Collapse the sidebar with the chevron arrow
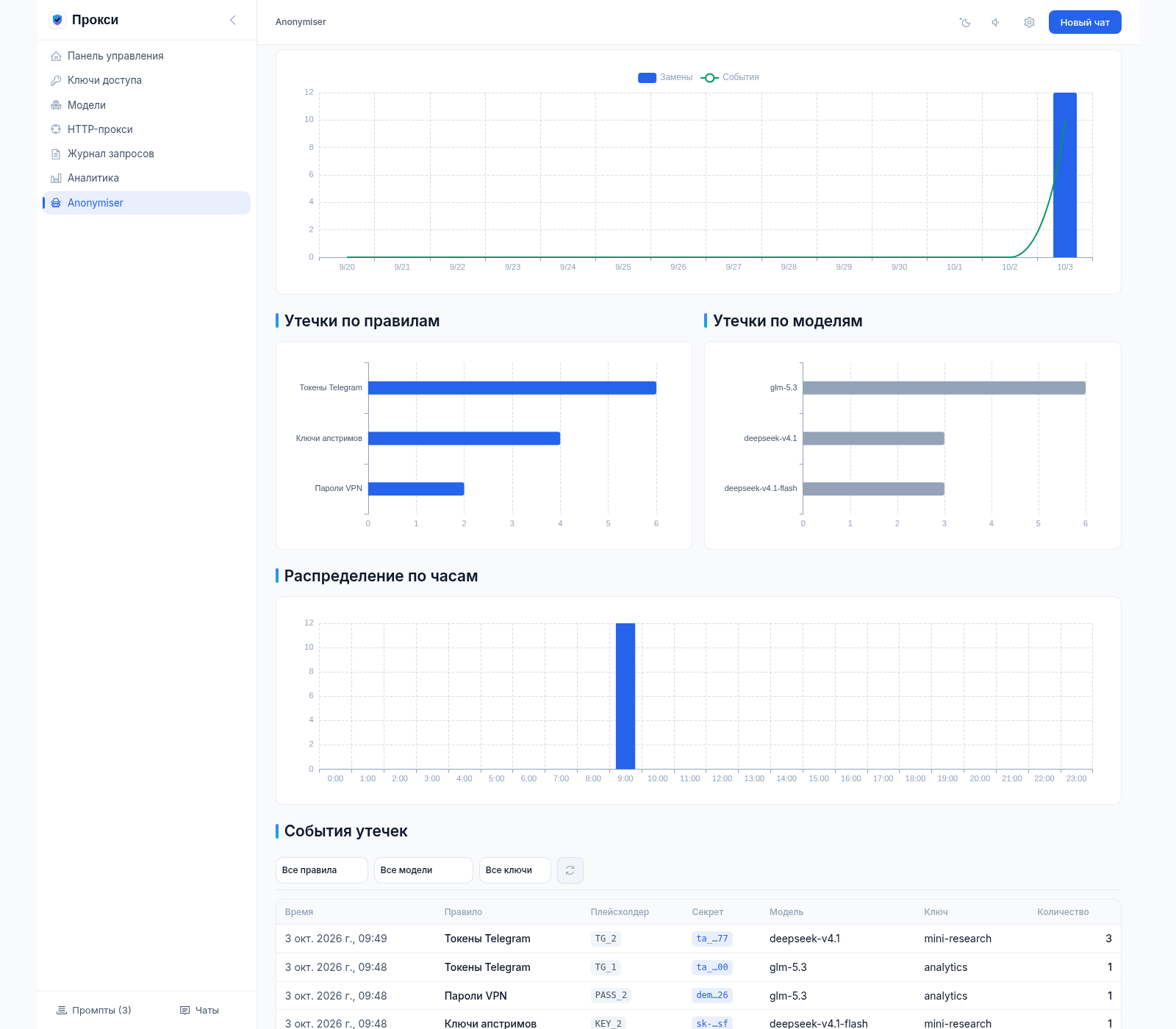1176x1029 pixels. [x=233, y=20]
